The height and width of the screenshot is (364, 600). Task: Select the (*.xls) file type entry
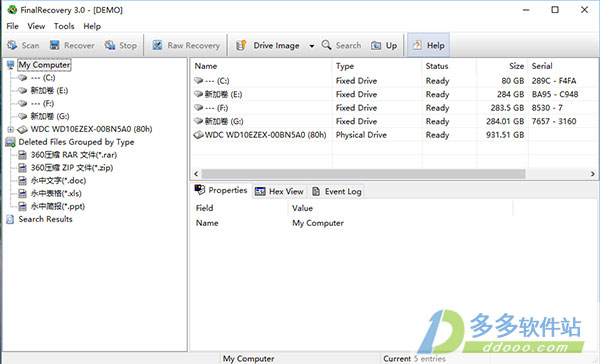pos(56,193)
